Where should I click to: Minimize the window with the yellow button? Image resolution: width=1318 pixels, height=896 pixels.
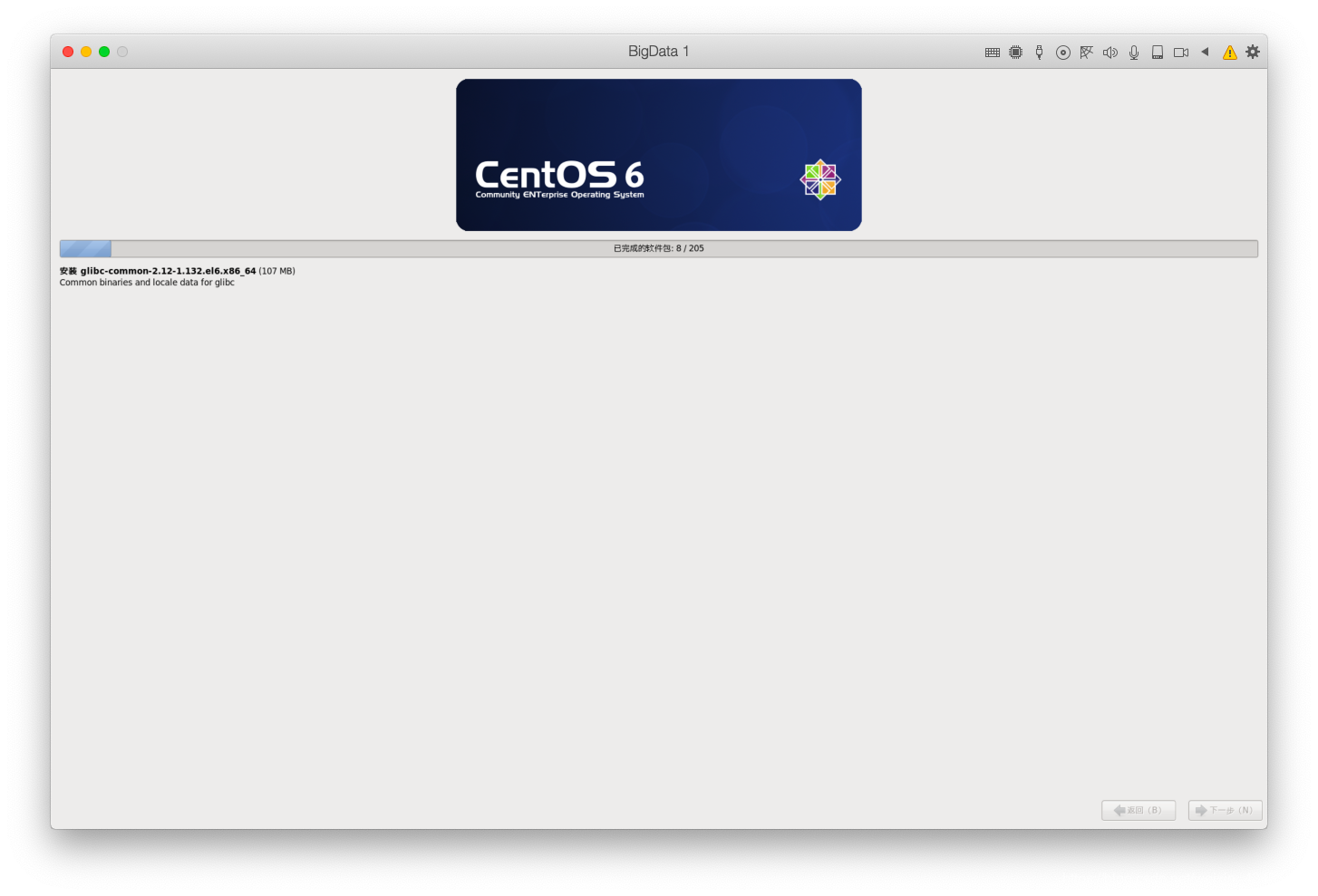[x=86, y=52]
